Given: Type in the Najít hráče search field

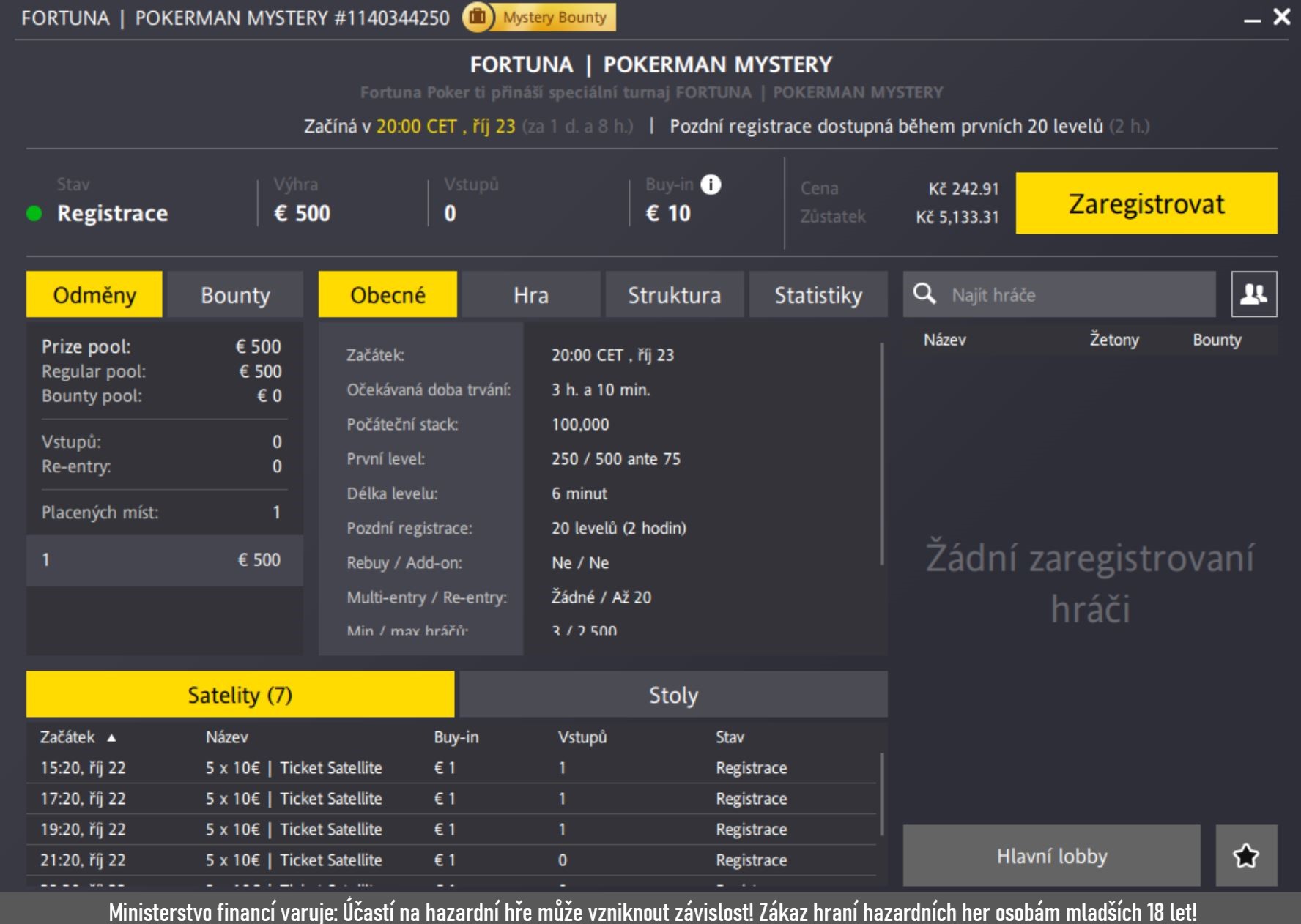Looking at the screenshot, I should click(1077, 295).
